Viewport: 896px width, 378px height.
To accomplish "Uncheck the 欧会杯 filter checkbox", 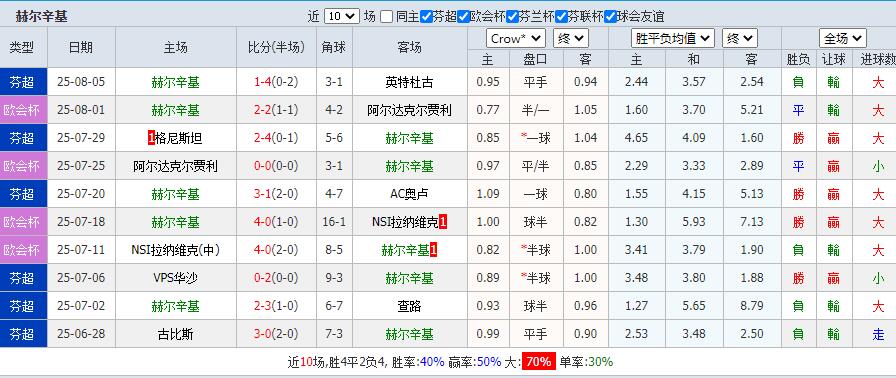I will pyautogui.click(x=463, y=17).
